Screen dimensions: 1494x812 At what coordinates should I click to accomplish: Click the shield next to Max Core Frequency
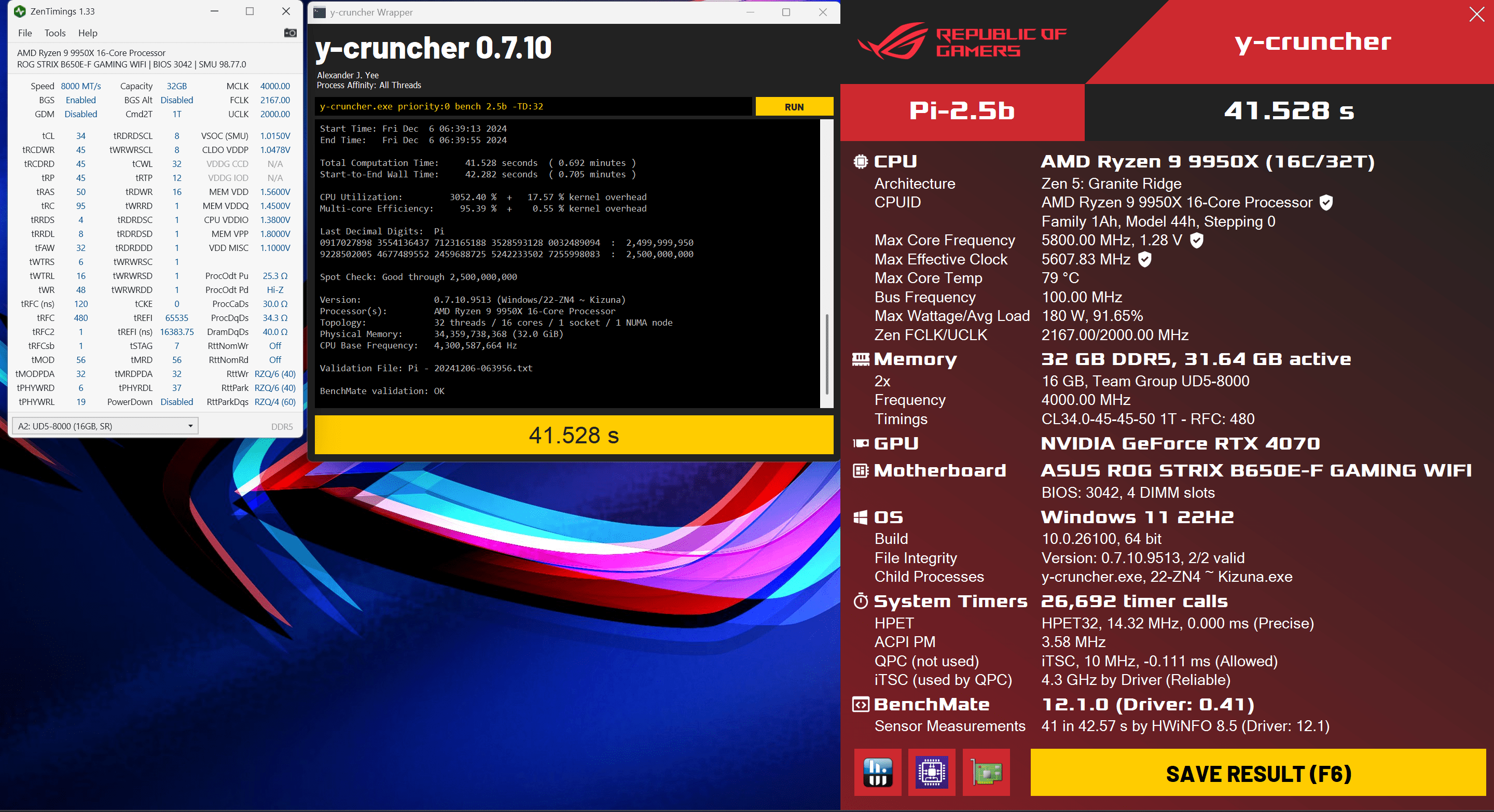[x=1196, y=240]
